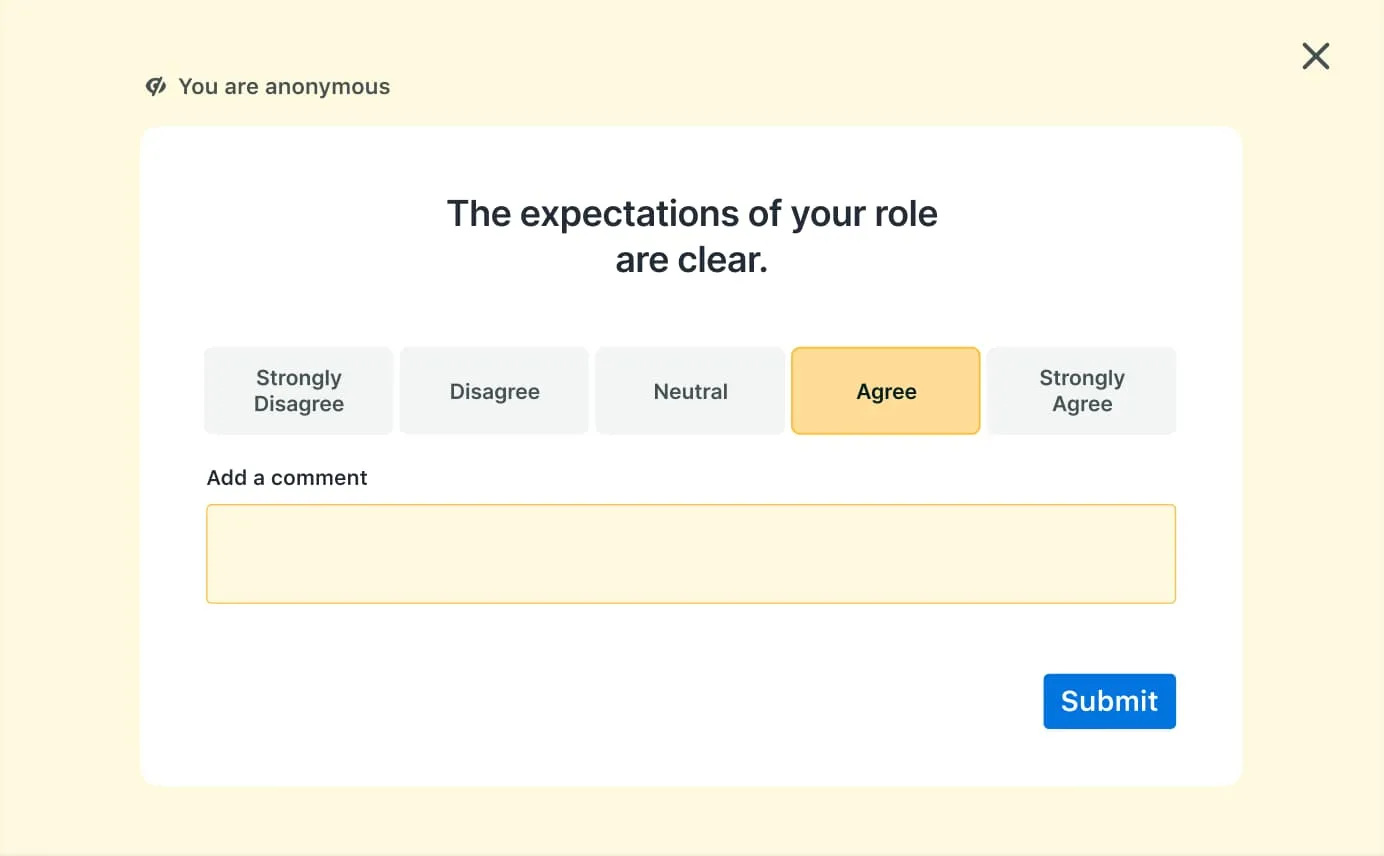Viewport: 1384px width, 856px height.
Task: Submit the survey response
Action: point(1109,701)
